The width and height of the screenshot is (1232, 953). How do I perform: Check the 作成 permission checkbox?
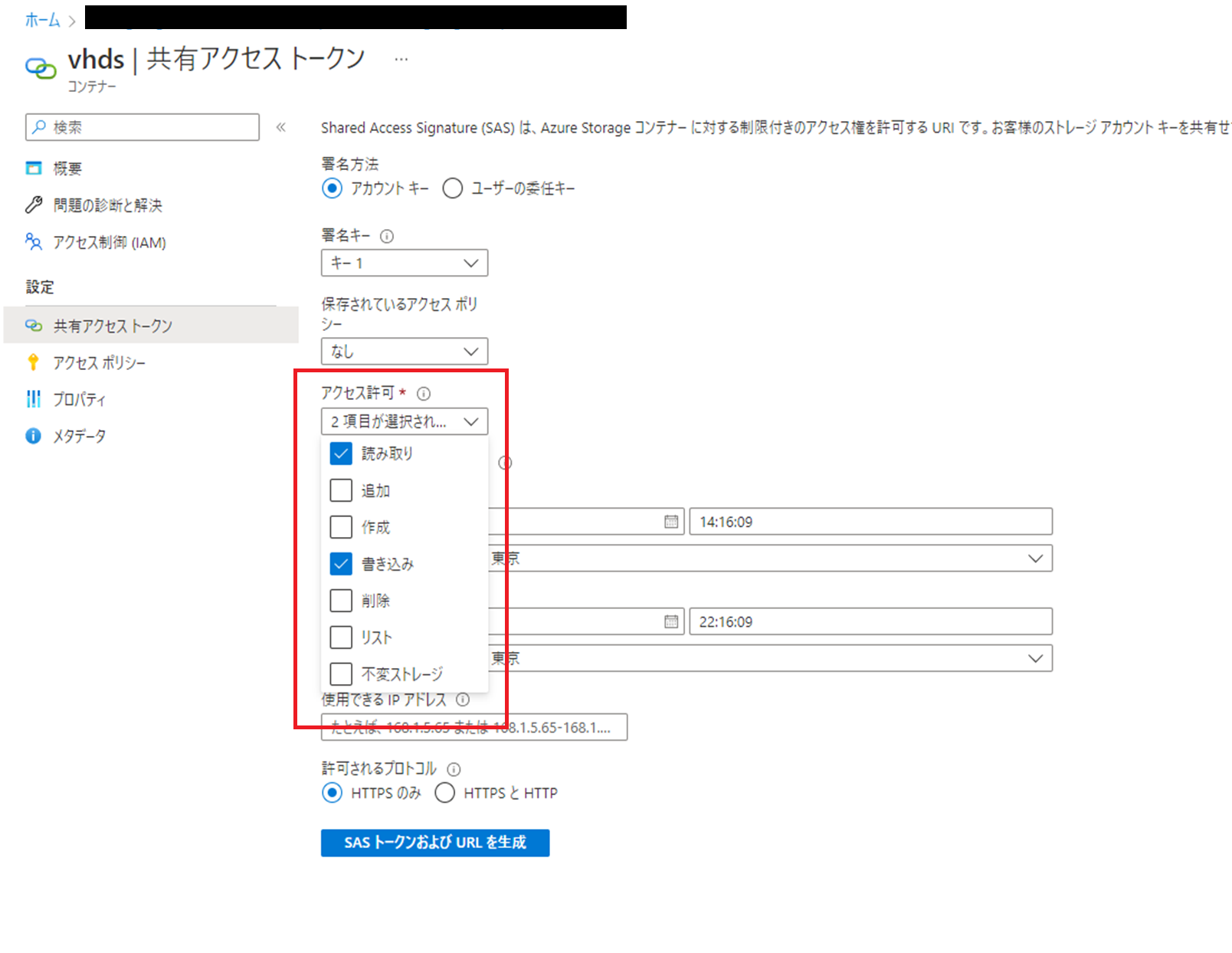341,527
